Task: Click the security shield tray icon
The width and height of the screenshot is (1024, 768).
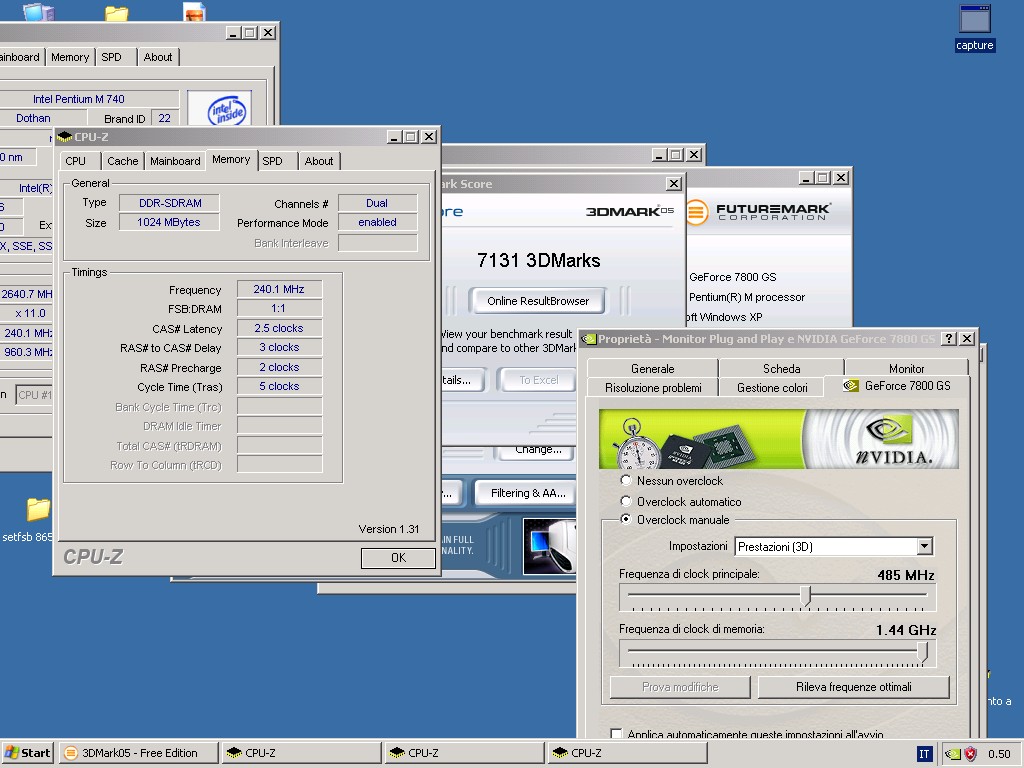Action: tap(970, 754)
